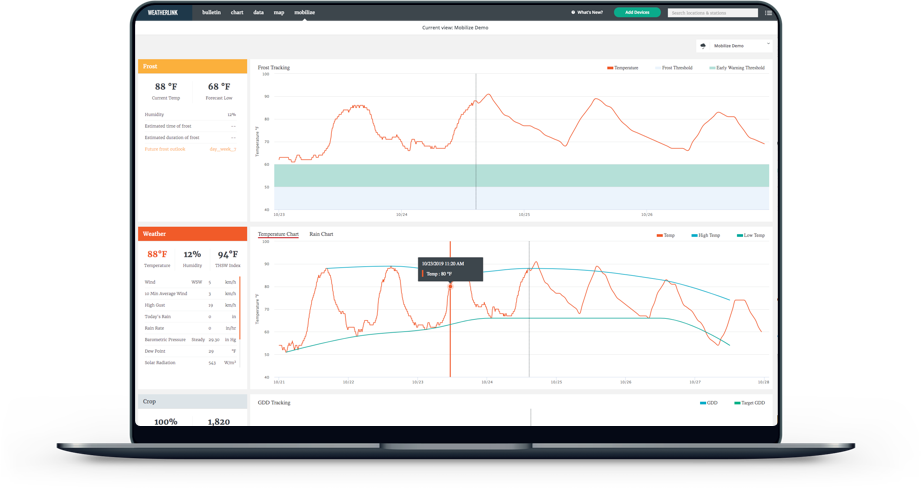Open the list menu icon in top bar
Image resolution: width=921 pixels, height=488 pixels.
[768, 13]
